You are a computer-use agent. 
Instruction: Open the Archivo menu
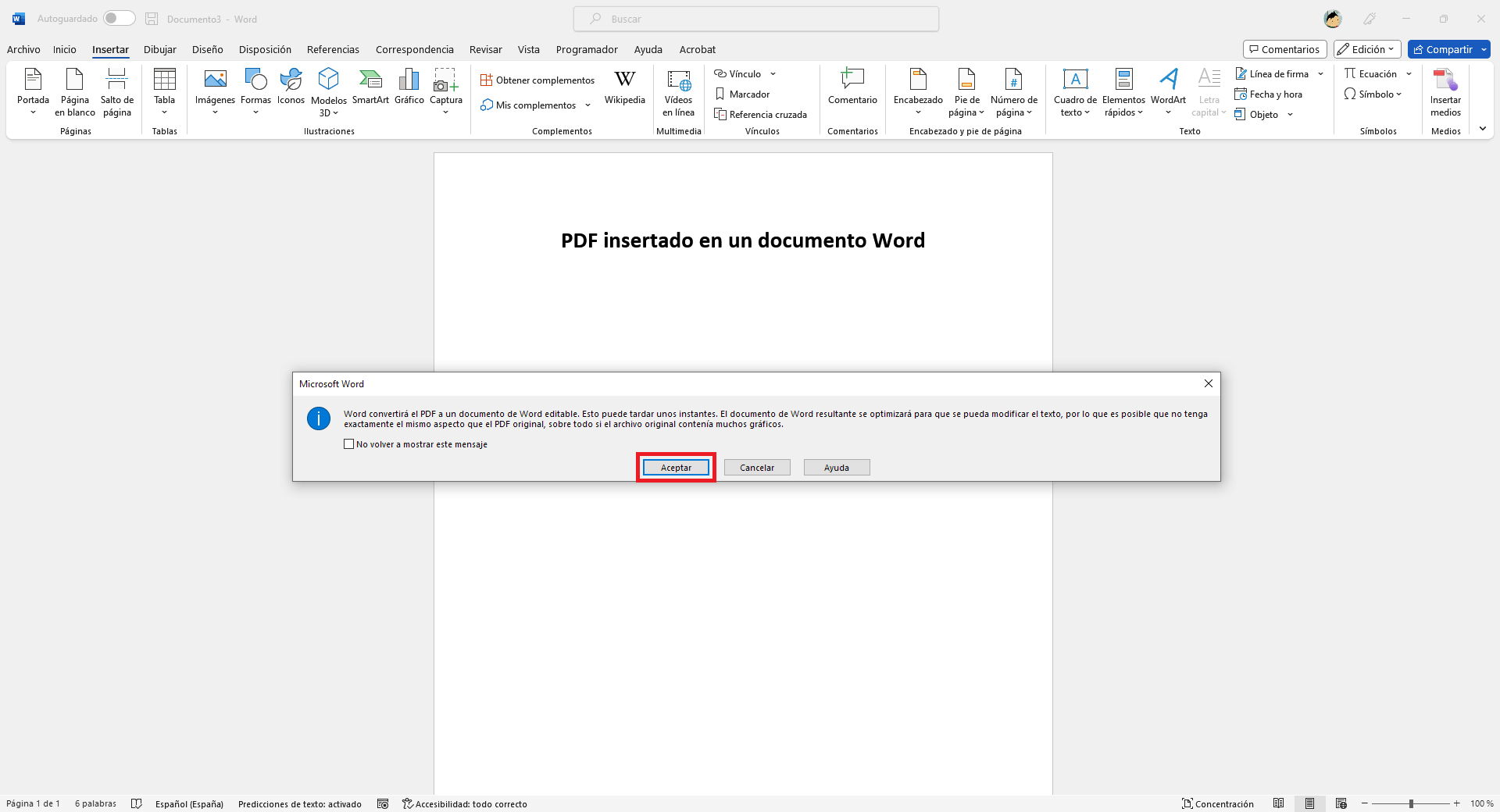coord(23,49)
